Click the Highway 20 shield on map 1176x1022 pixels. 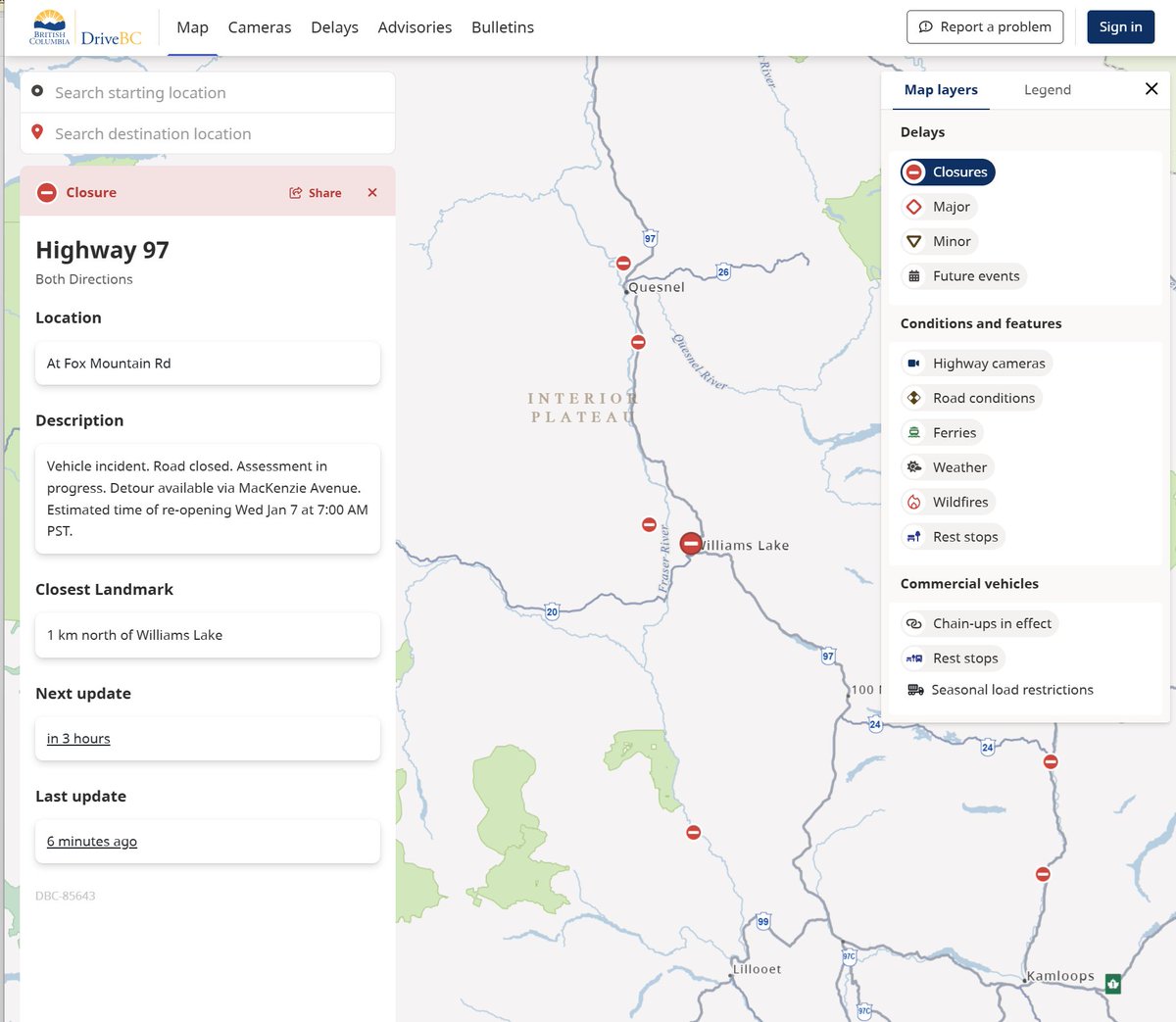pos(552,611)
